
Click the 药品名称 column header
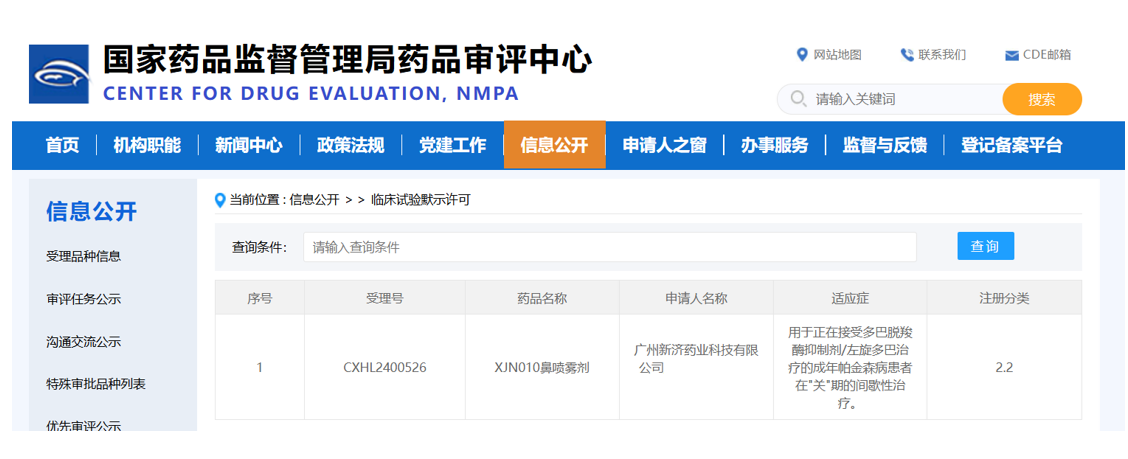542,298
